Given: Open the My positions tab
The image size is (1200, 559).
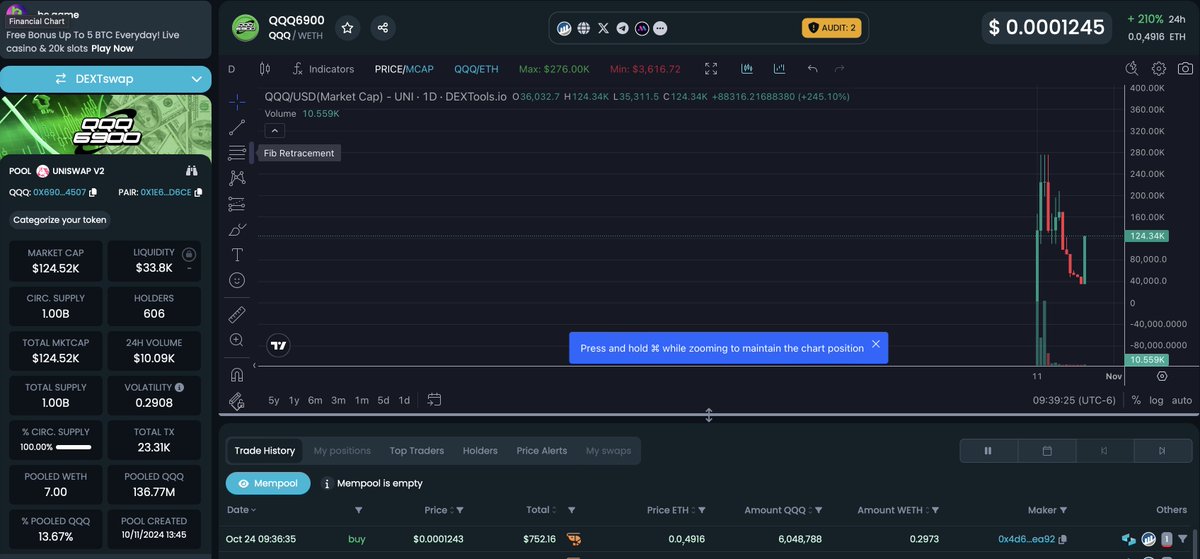Looking at the screenshot, I should (x=342, y=451).
